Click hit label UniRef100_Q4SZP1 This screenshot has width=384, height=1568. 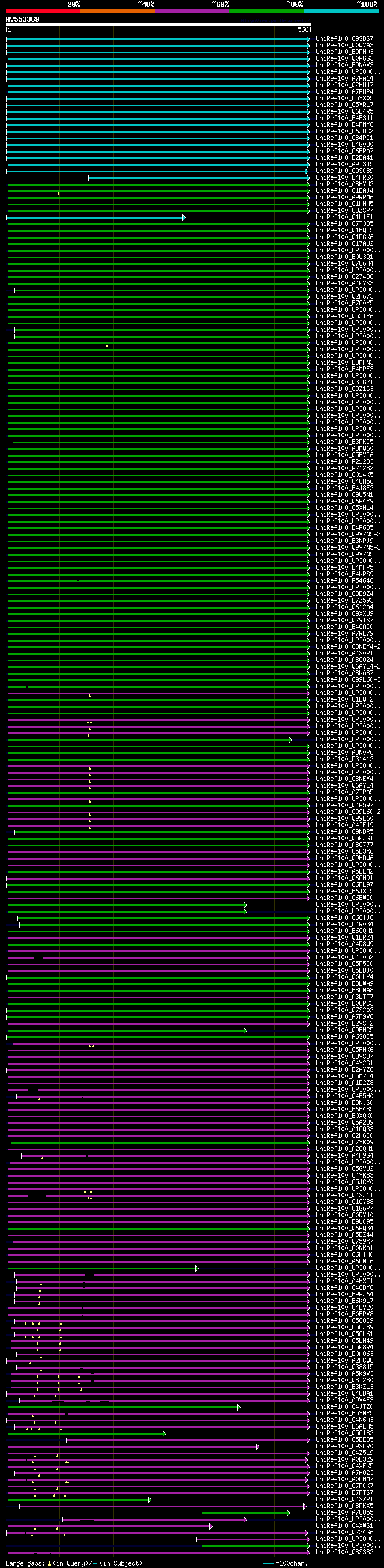click(344, 1500)
